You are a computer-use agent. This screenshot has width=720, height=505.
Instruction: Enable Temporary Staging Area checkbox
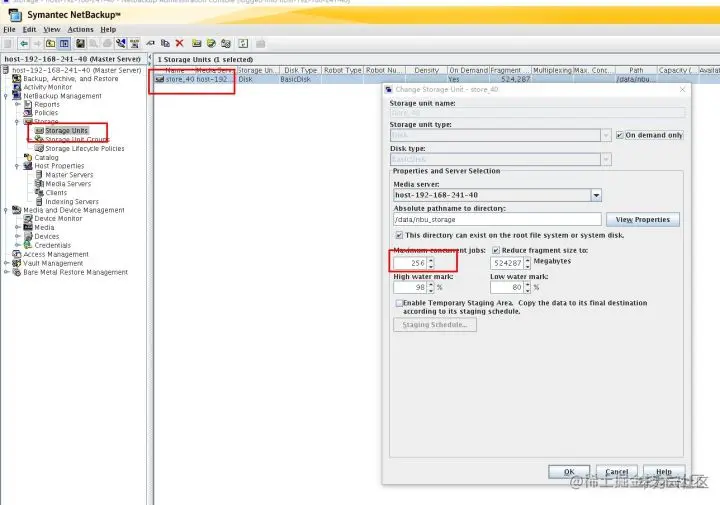(x=399, y=303)
